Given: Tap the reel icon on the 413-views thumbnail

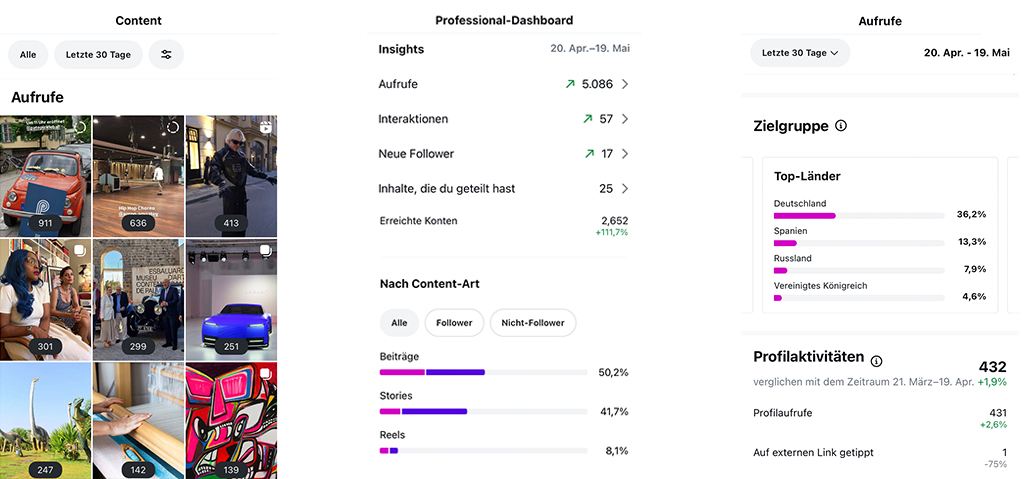Looking at the screenshot, I should tap(266, 127).
